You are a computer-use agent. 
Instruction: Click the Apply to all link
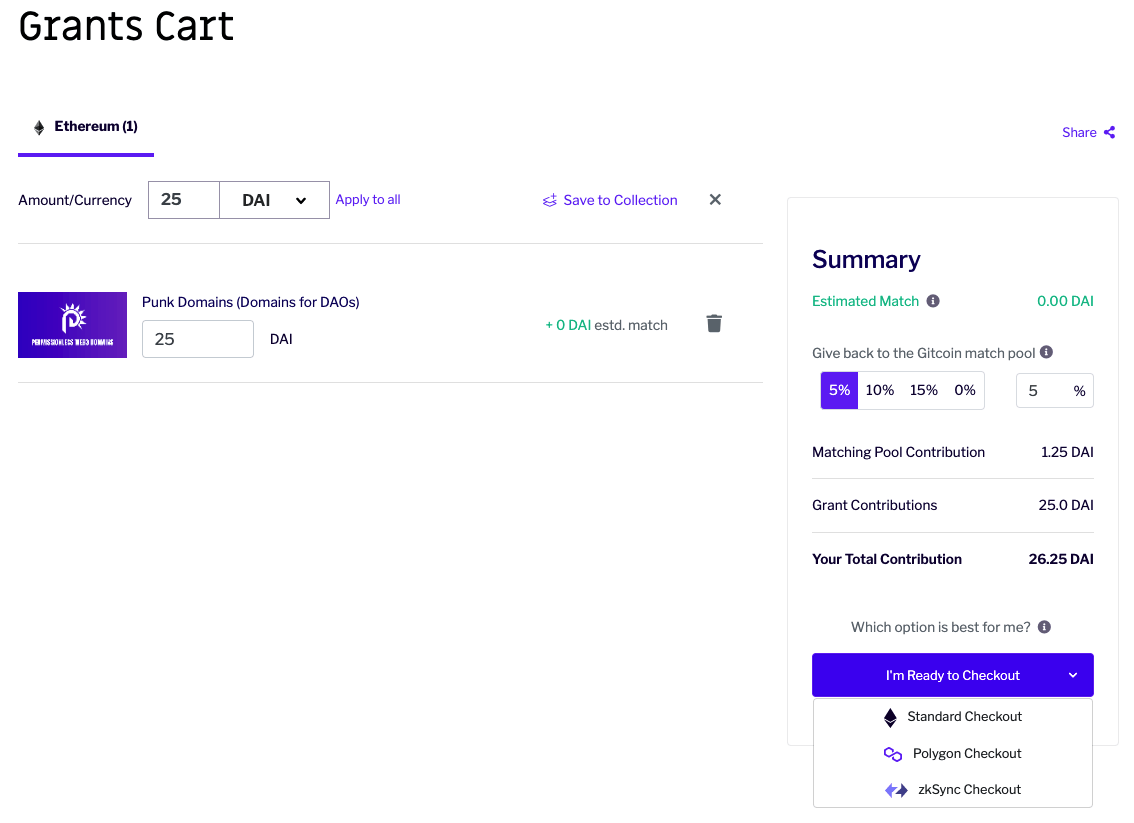pos(368,200)
